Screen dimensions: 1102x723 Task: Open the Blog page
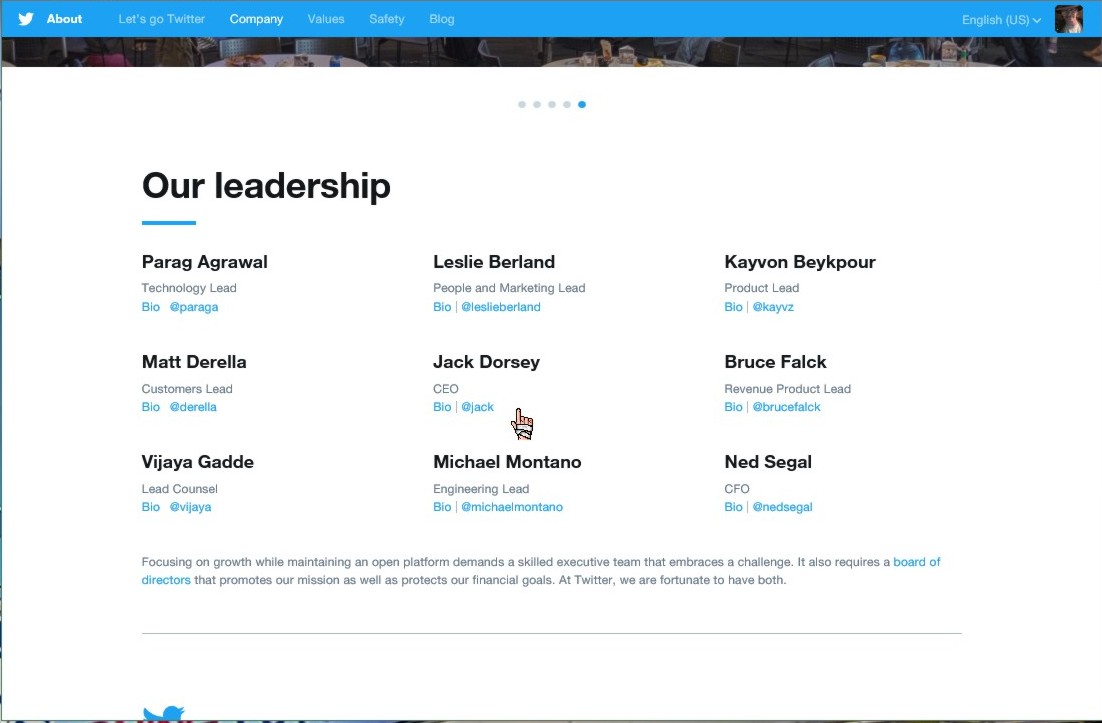coord(441,19)
